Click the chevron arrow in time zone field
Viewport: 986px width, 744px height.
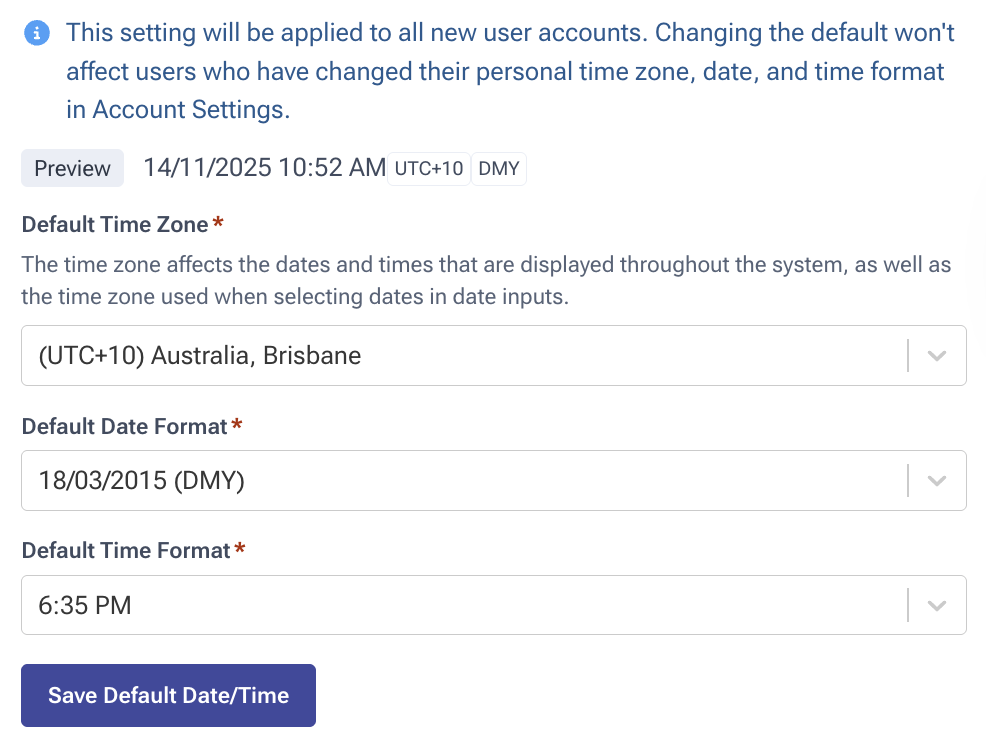click(937, 355)
